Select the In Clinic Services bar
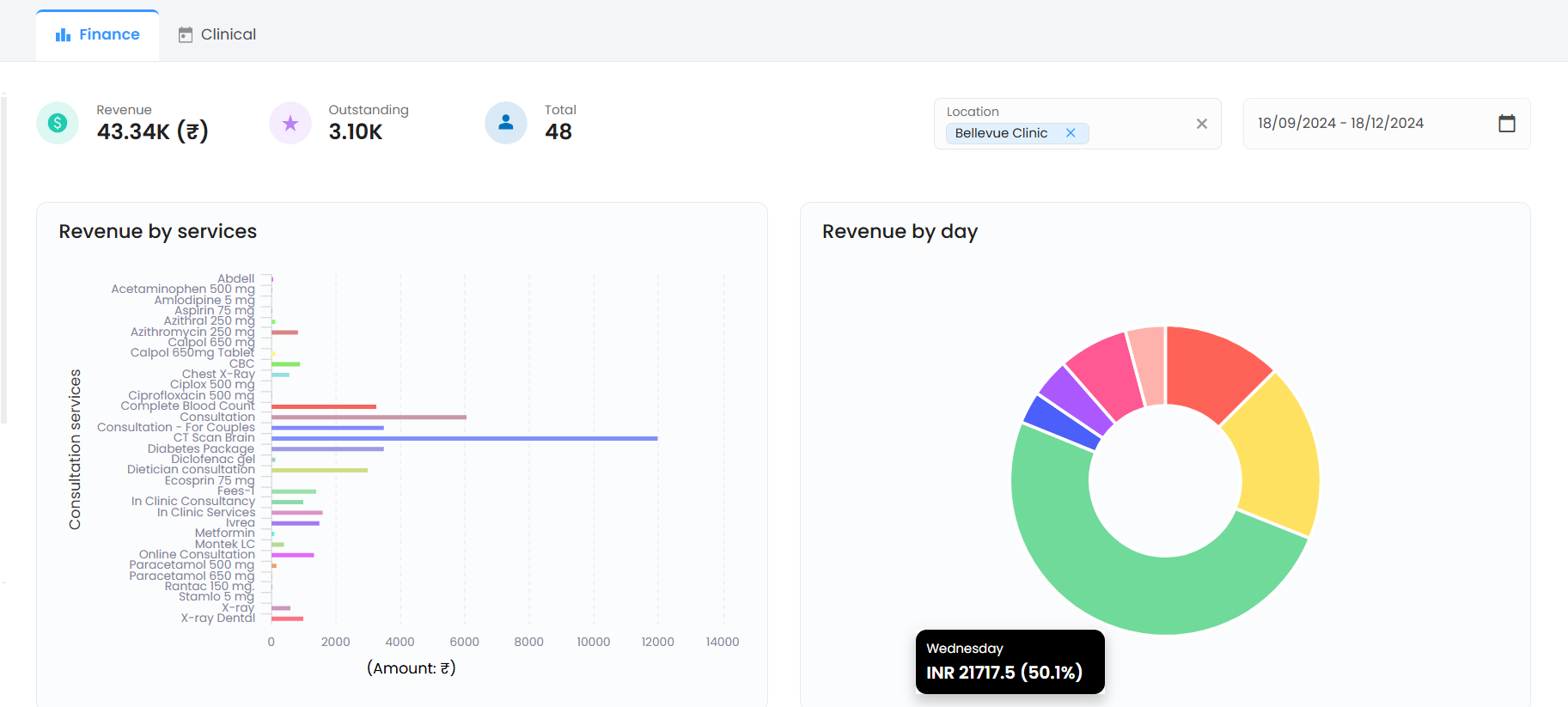The width and height of the screenshot is (1568, 707). [297, 512]
